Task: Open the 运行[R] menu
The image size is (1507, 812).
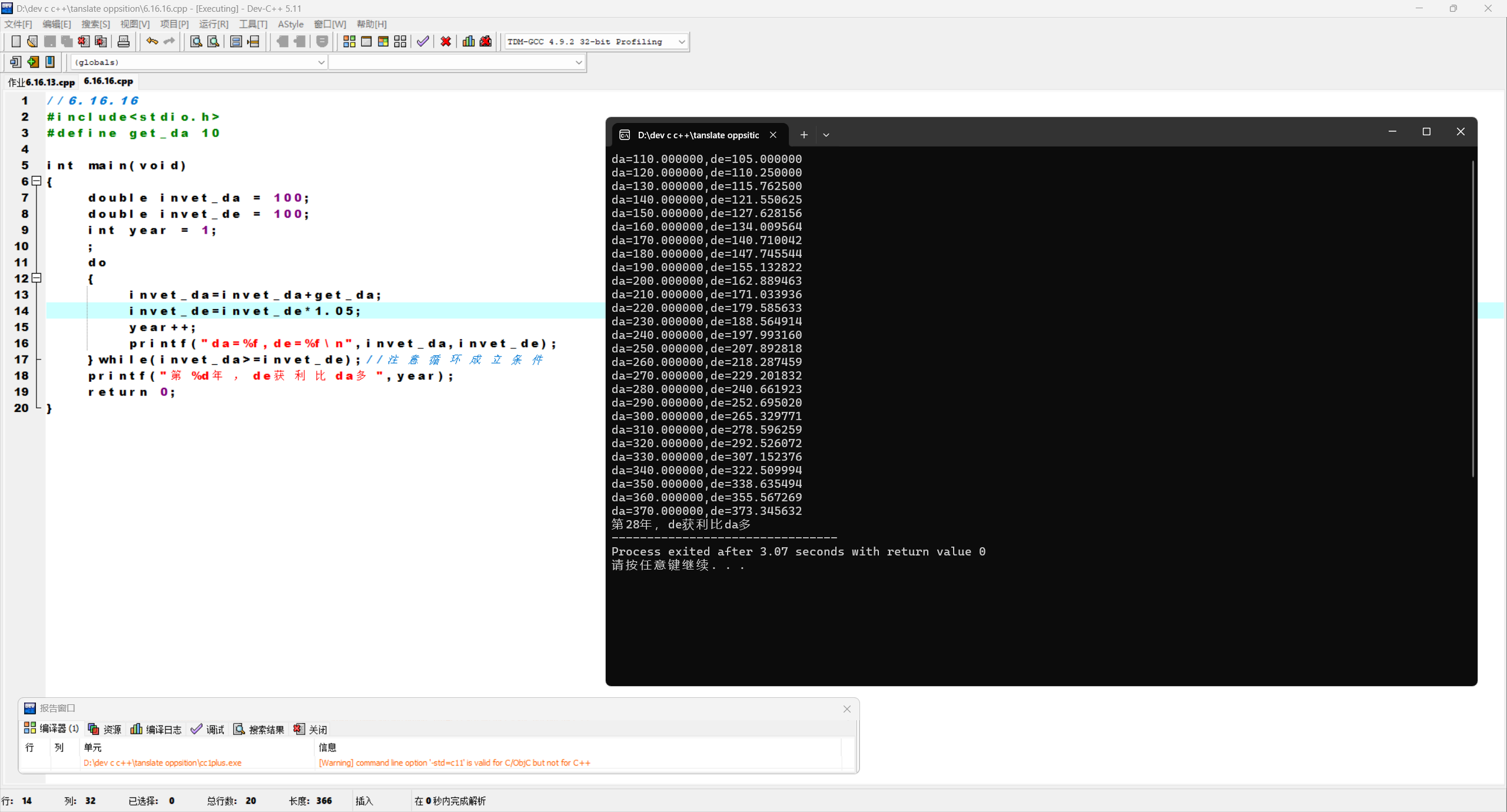Action: (213, 24)
